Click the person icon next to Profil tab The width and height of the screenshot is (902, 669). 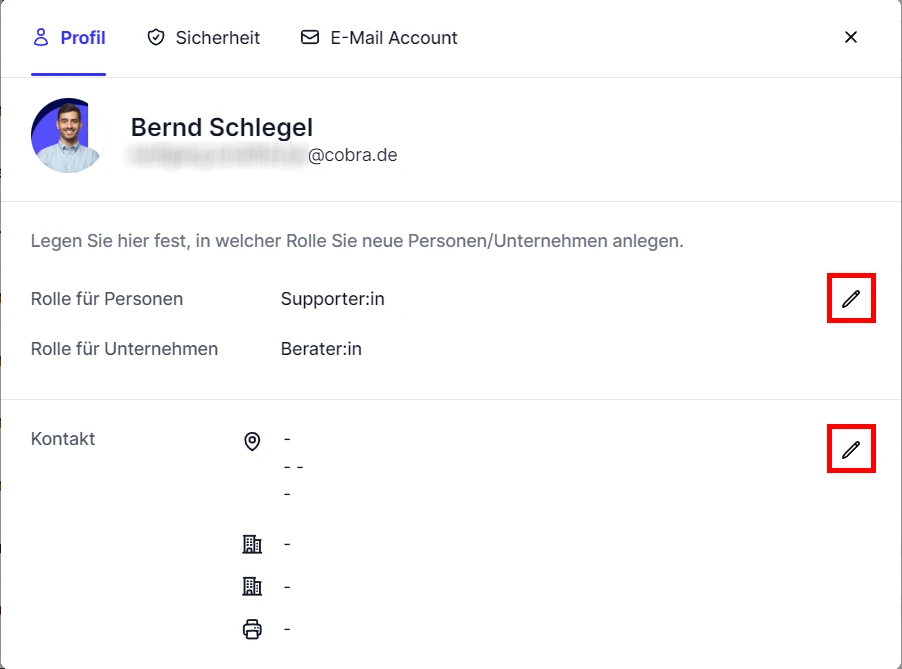(x=40, y=36)
